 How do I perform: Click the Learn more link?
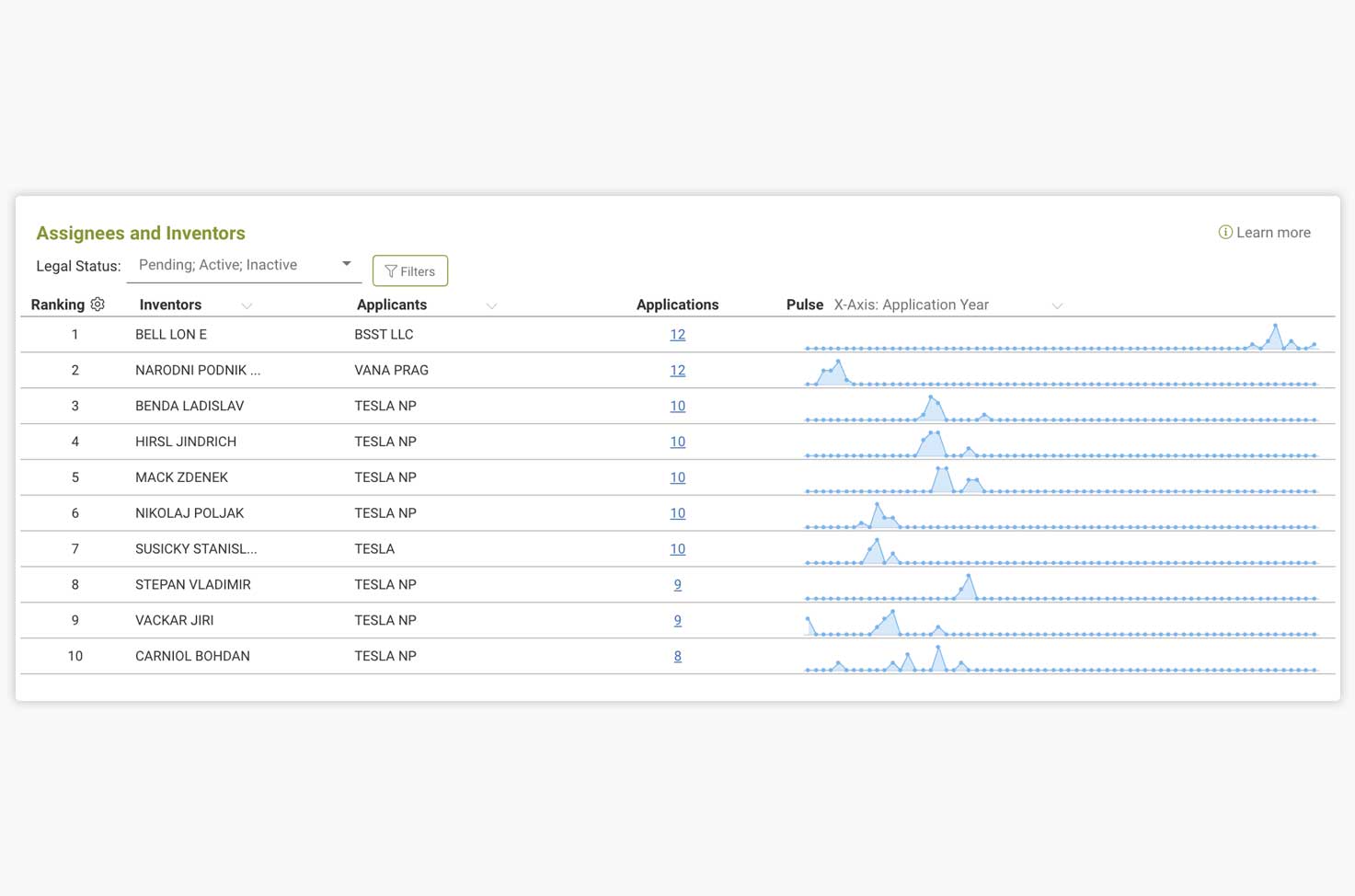tap(1273, 233)
